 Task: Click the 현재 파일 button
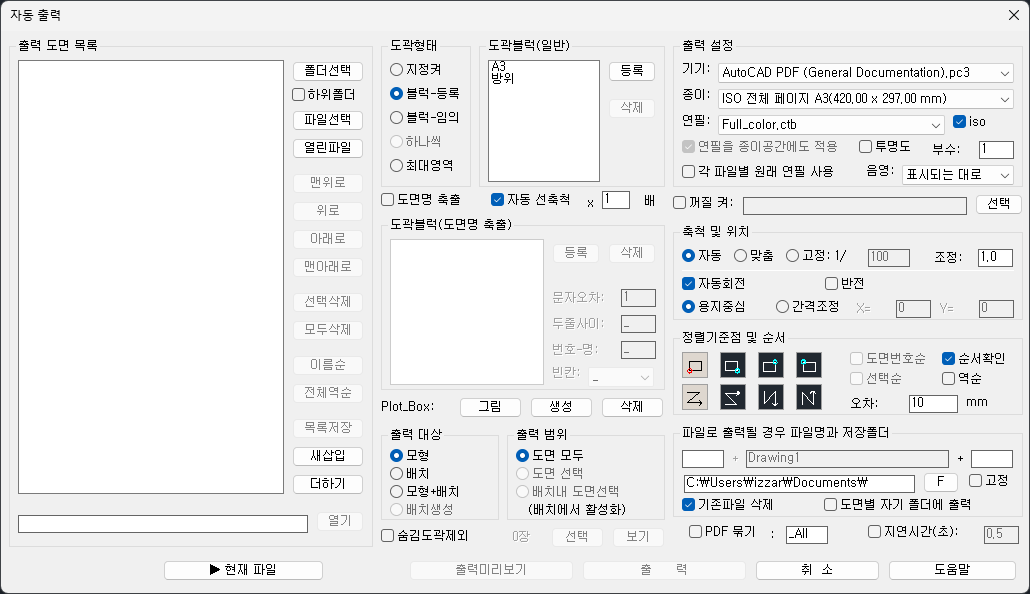[243, 570]
